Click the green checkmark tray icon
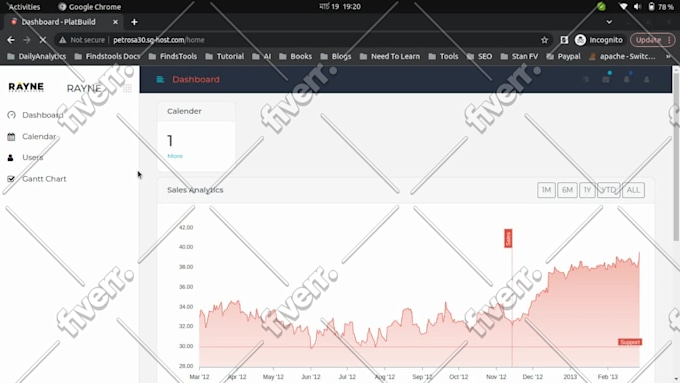The image size is (680, 383). [601, 7]
